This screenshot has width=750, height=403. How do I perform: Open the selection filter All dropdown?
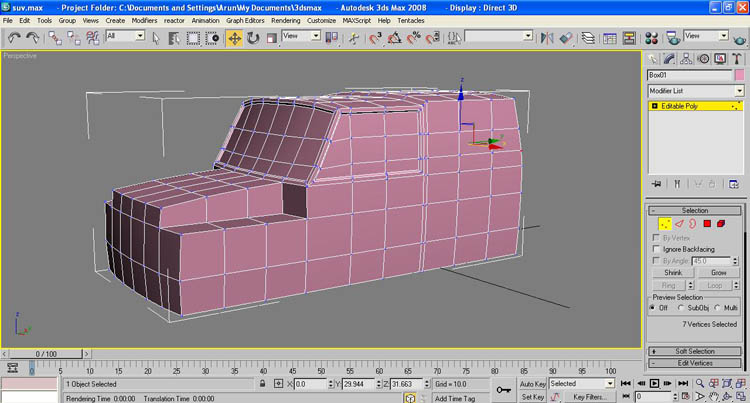pyautogui.click(x=125, y=36)
